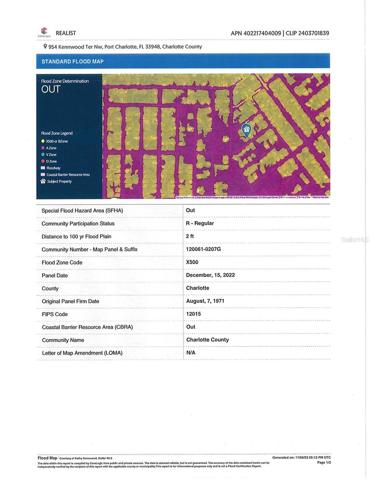Image resolution: width=370 pixels, height=479 pixels.
Task: Click the Community Participation Status label
Action: click(x=78, y=224)
